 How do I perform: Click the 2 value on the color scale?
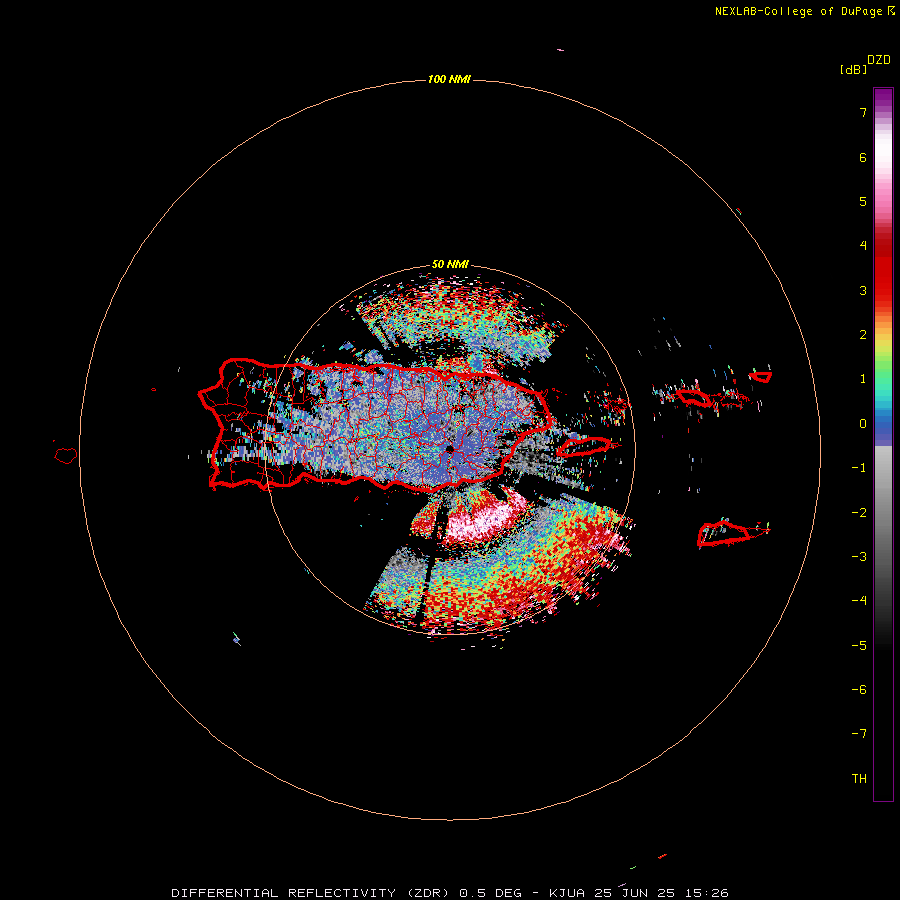tap(863, 335)
